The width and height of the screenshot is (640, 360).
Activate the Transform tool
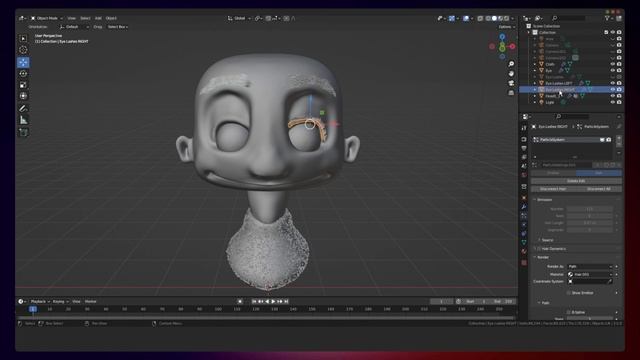[x=23, y=96]
